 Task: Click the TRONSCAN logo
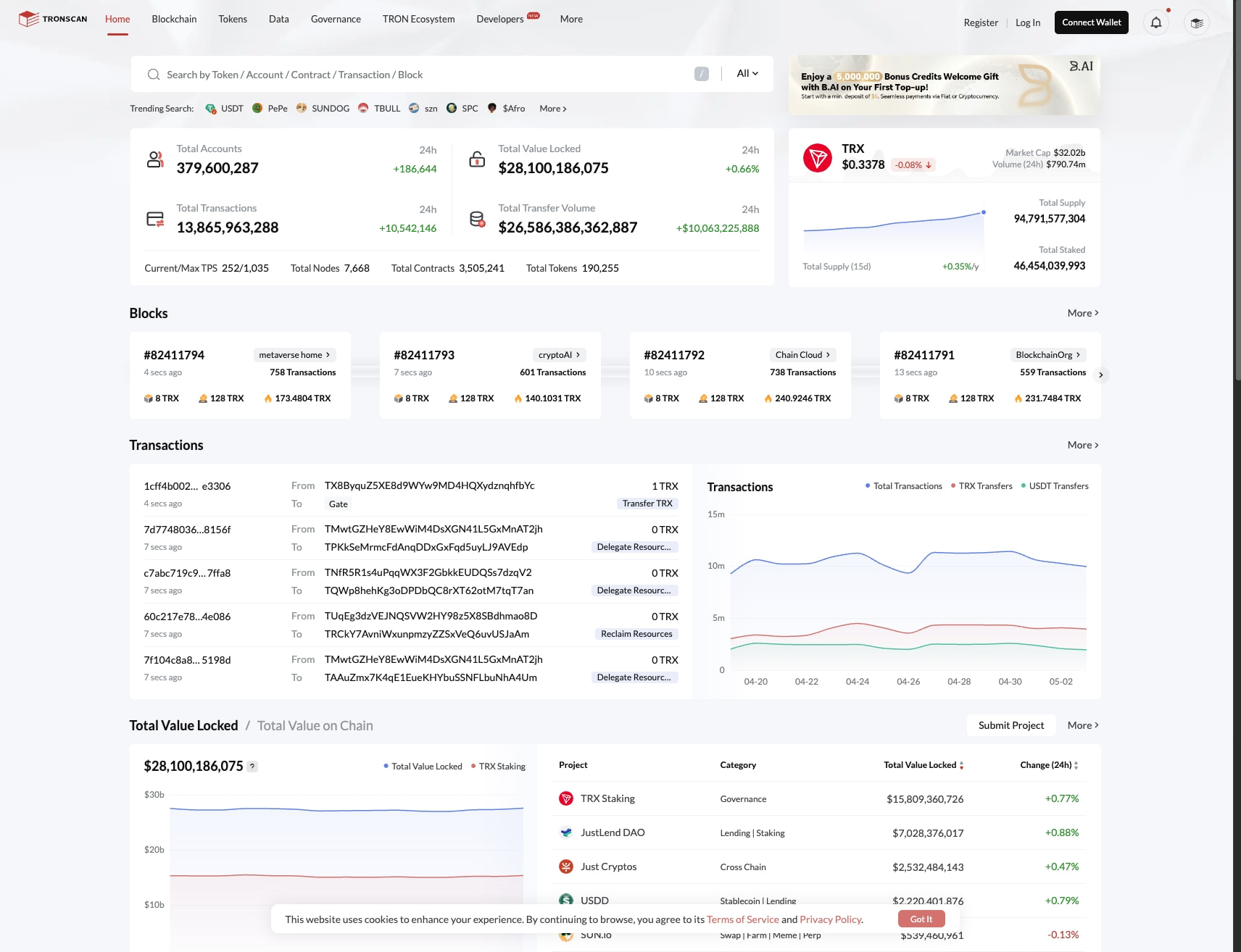(53, 19)
